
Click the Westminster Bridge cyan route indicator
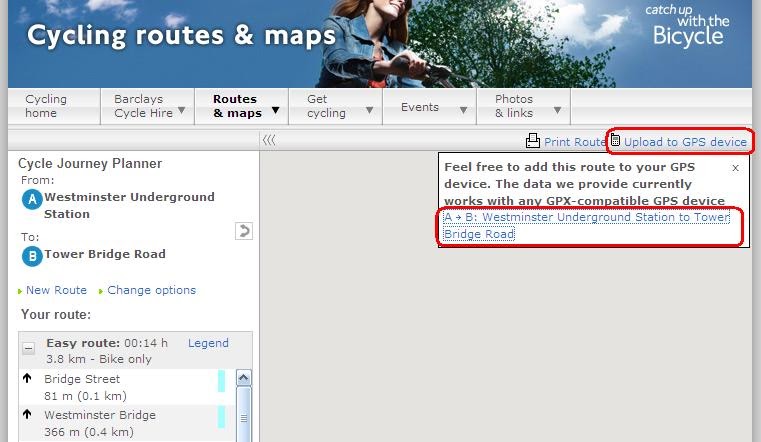pyautogui.click(x=221, y=417)
